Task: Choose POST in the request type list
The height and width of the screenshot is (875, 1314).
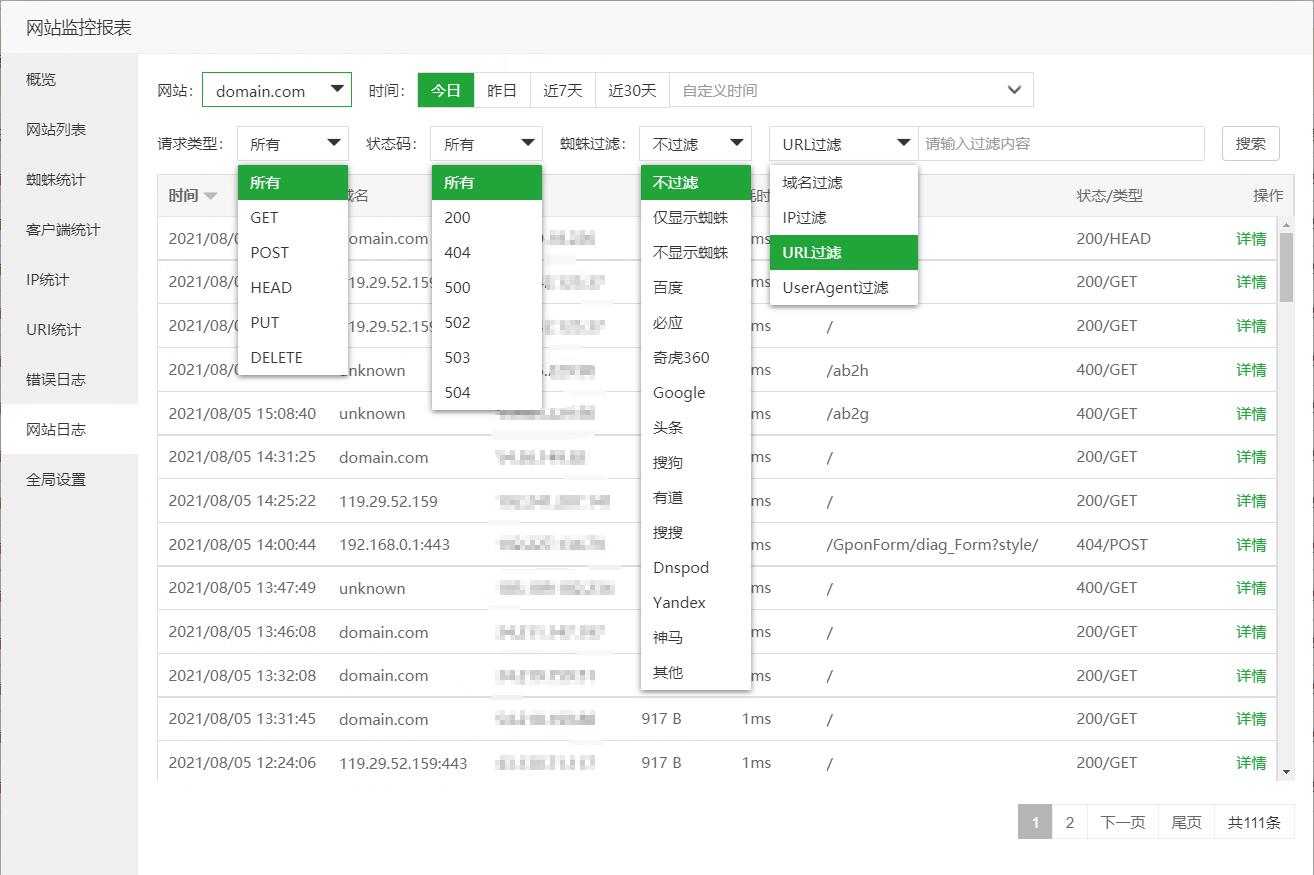Action: 293,253
